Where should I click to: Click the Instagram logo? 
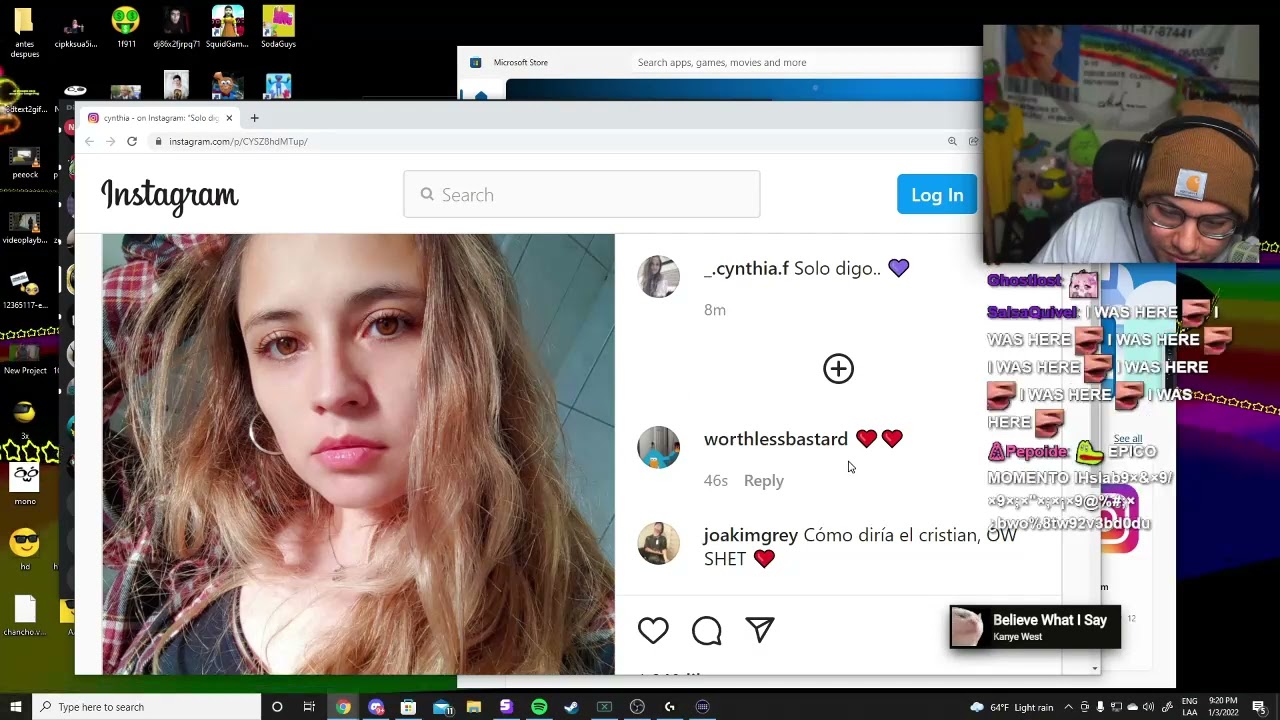pos(170,196)
